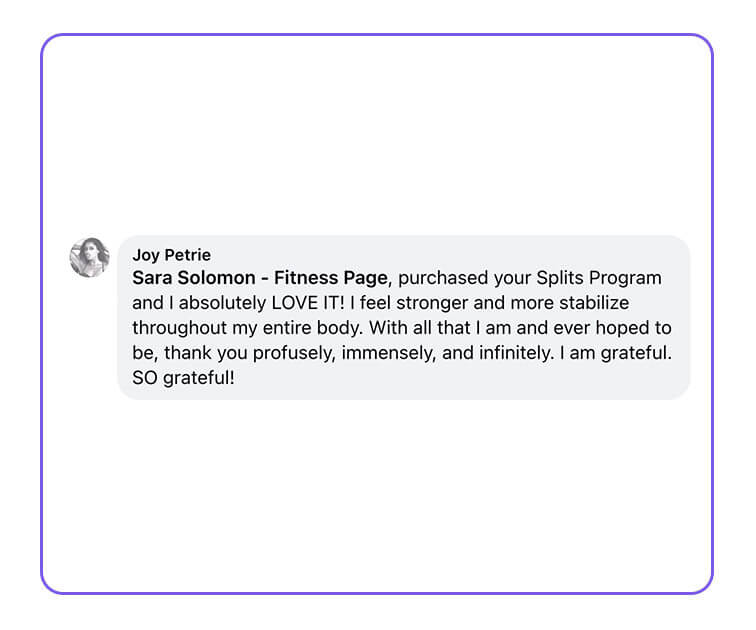Click the commenter name Joy Petrie
The image size is (756, 630).
point(172,255)
